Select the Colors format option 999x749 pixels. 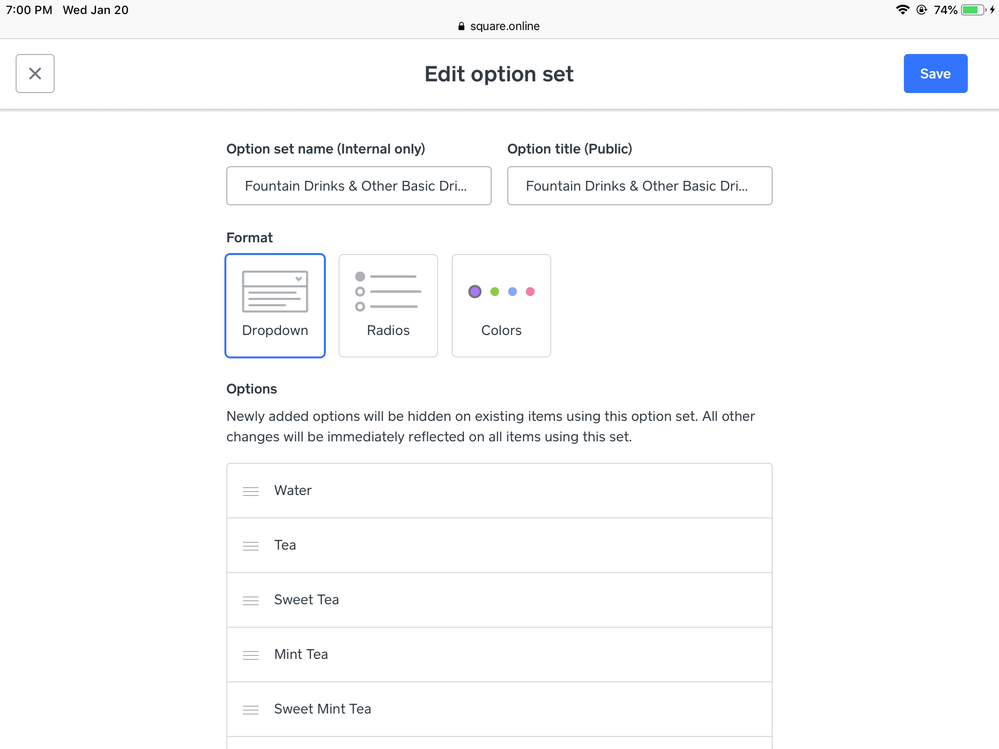pyautogui.click(x=501, y=306)
